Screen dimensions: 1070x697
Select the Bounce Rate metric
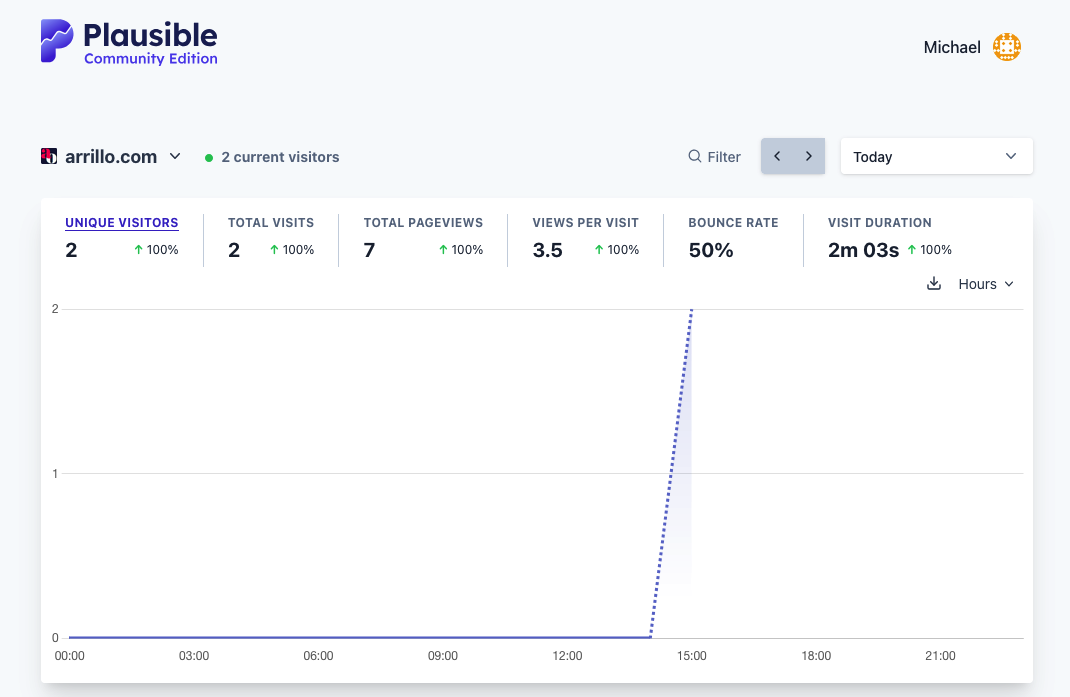click(x=733, y=223)
